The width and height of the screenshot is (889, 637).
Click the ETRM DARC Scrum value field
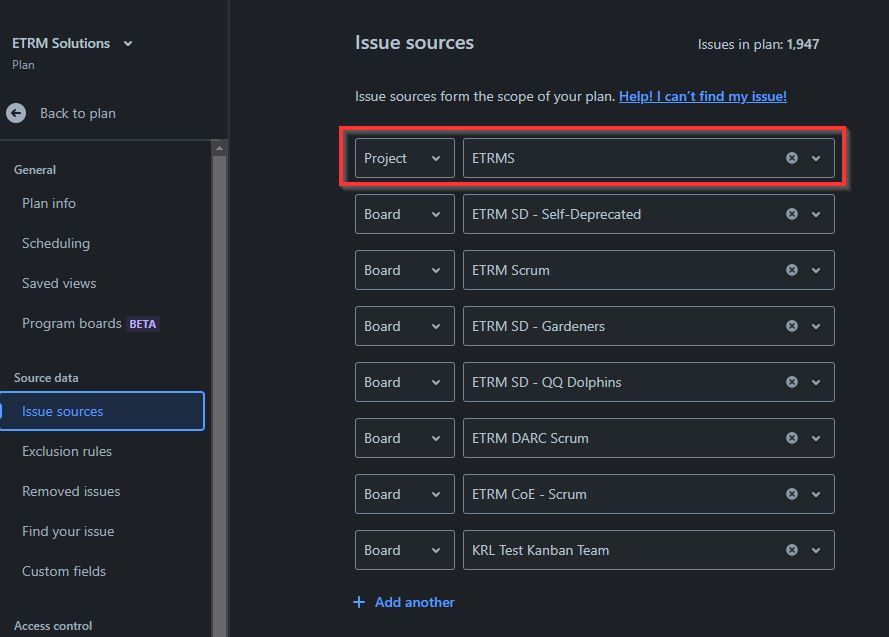[x=649, y=438]
